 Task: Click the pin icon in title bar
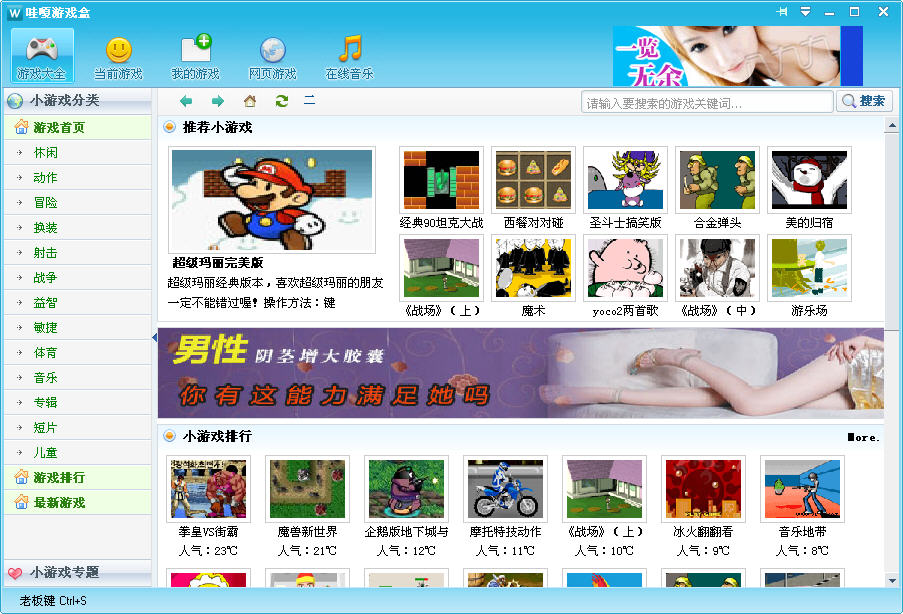coord(782,11)
